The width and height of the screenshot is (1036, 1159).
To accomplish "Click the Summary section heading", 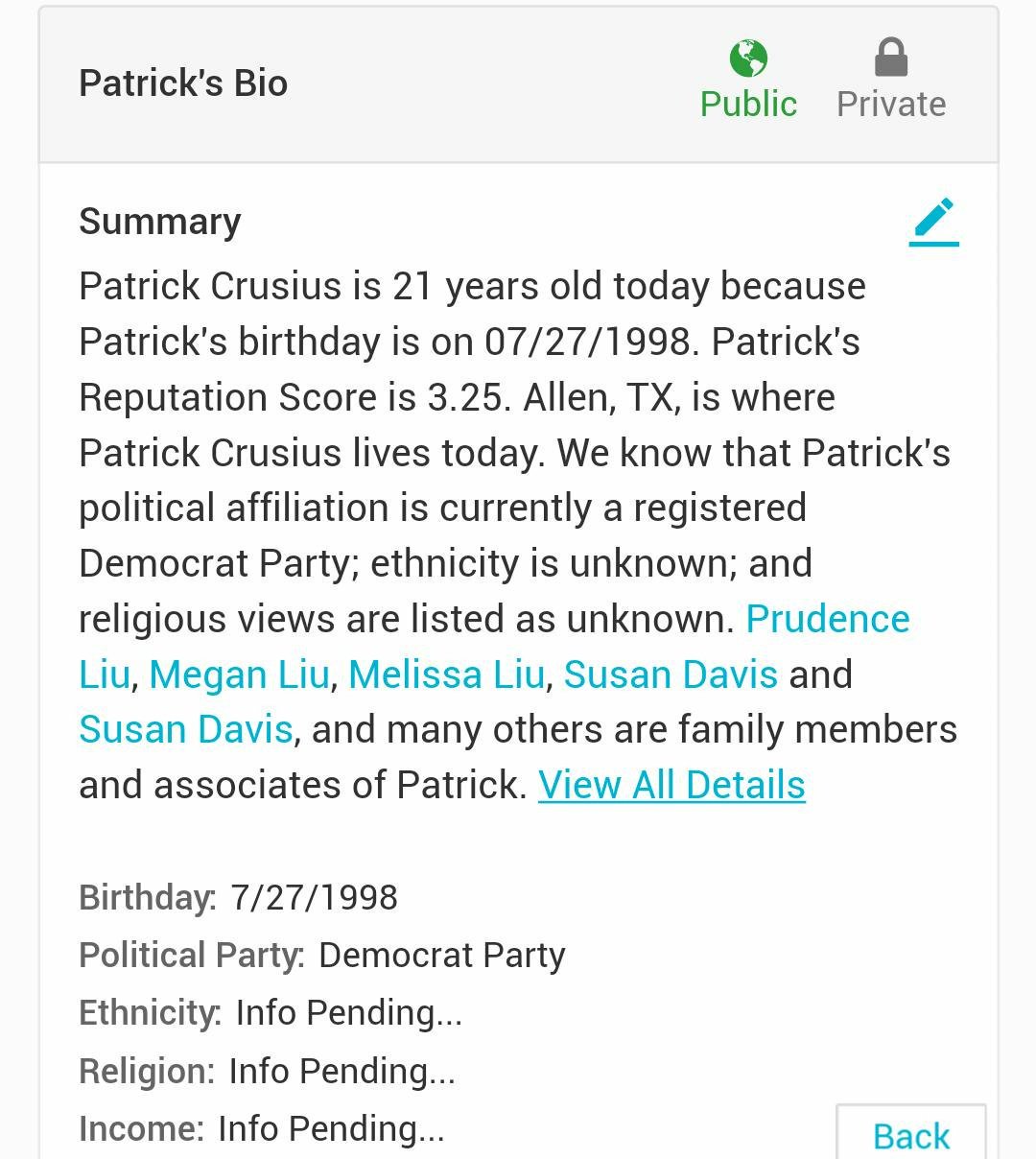I will click(160, 222).
